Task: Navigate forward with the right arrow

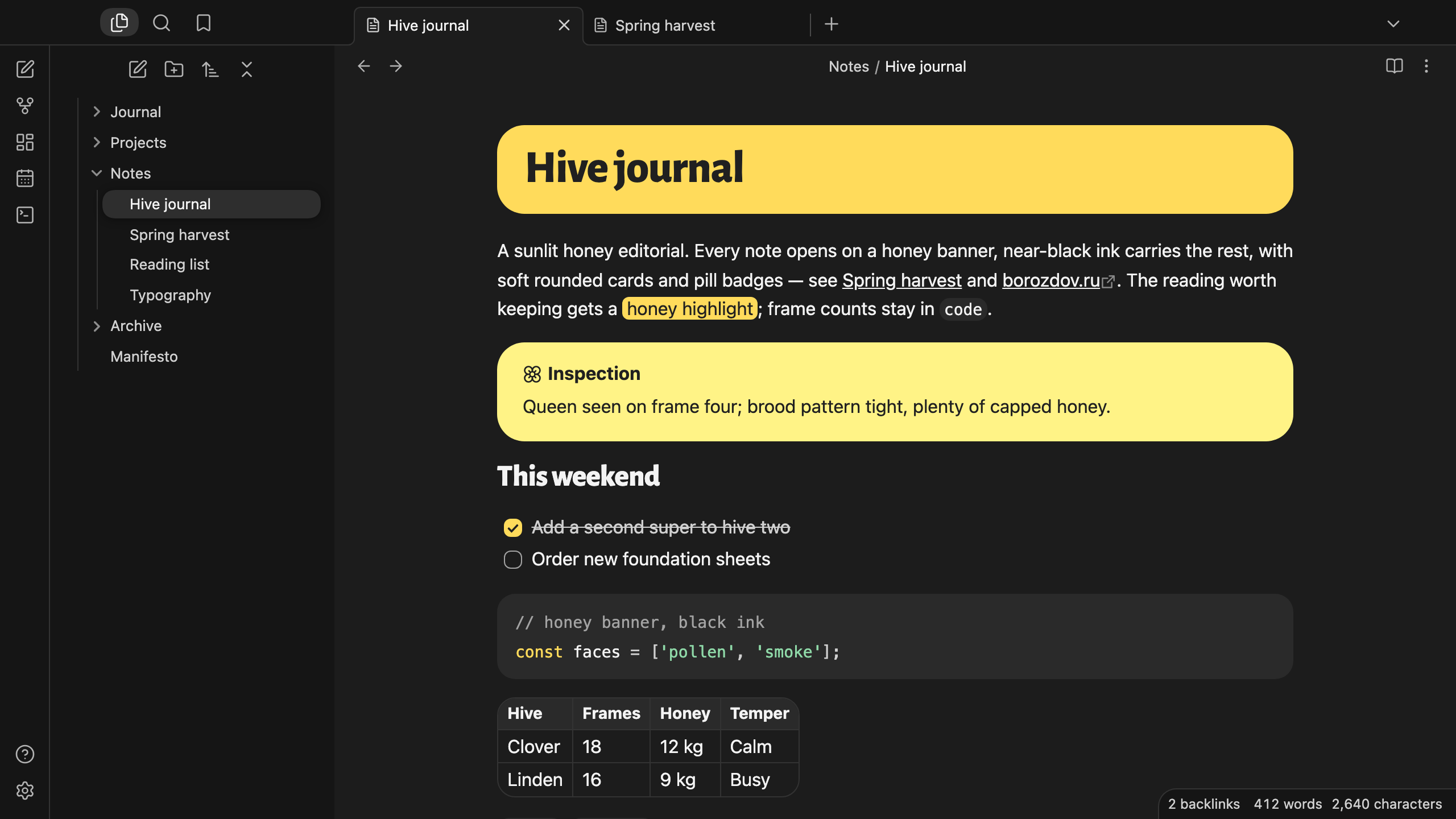Action: 396,66
